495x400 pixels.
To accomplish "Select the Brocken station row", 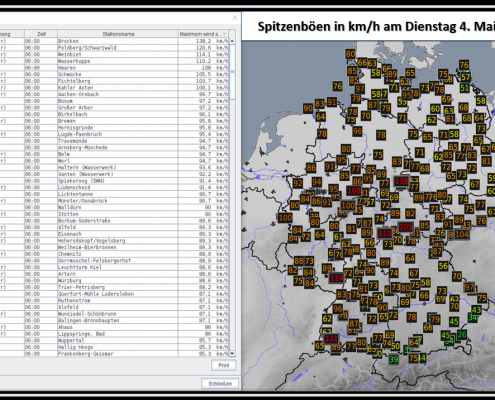I will (x=114, y=41).
